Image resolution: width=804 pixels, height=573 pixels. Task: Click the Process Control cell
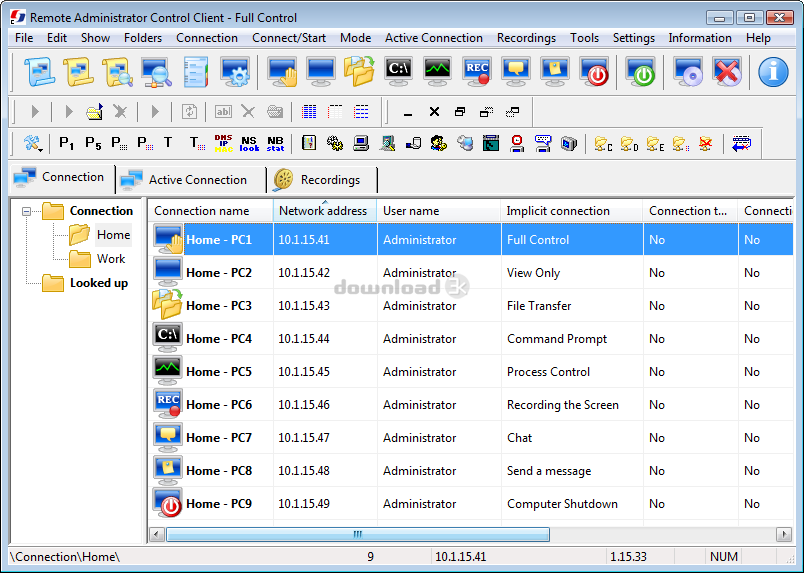click(572, 372)
